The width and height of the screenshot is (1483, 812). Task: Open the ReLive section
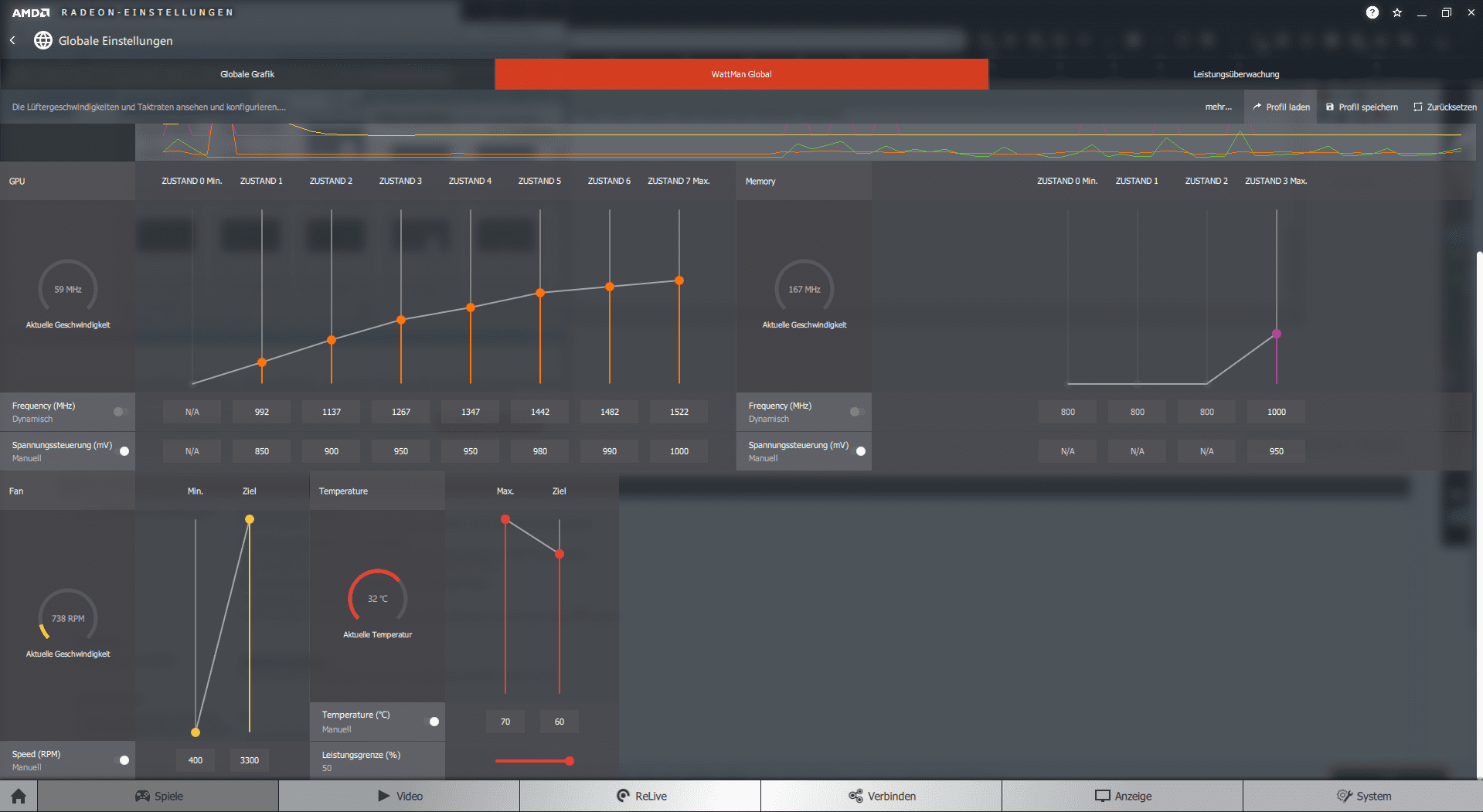tap(641, 796)
